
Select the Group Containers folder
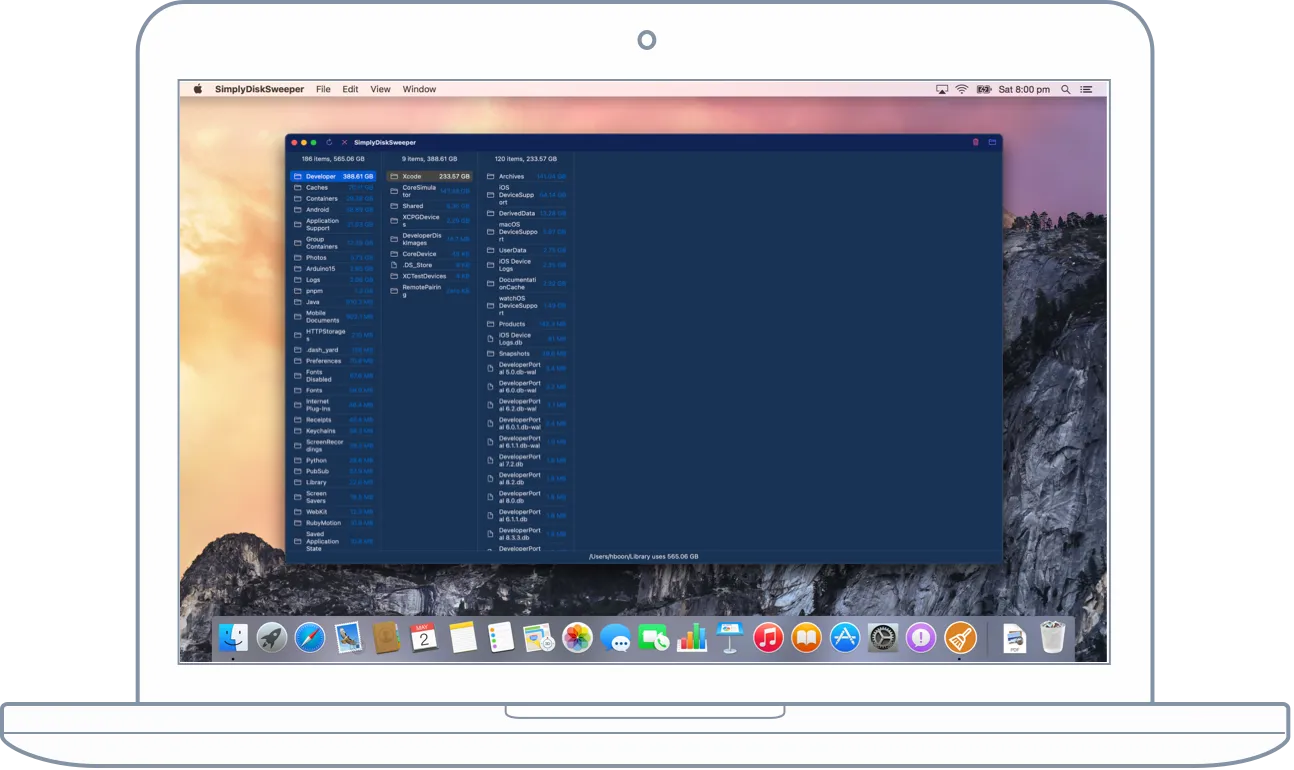tap(333, 243)
